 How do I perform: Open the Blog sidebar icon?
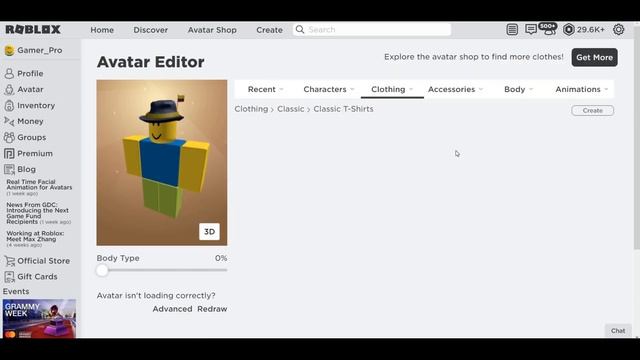click(x=9, y=169)
